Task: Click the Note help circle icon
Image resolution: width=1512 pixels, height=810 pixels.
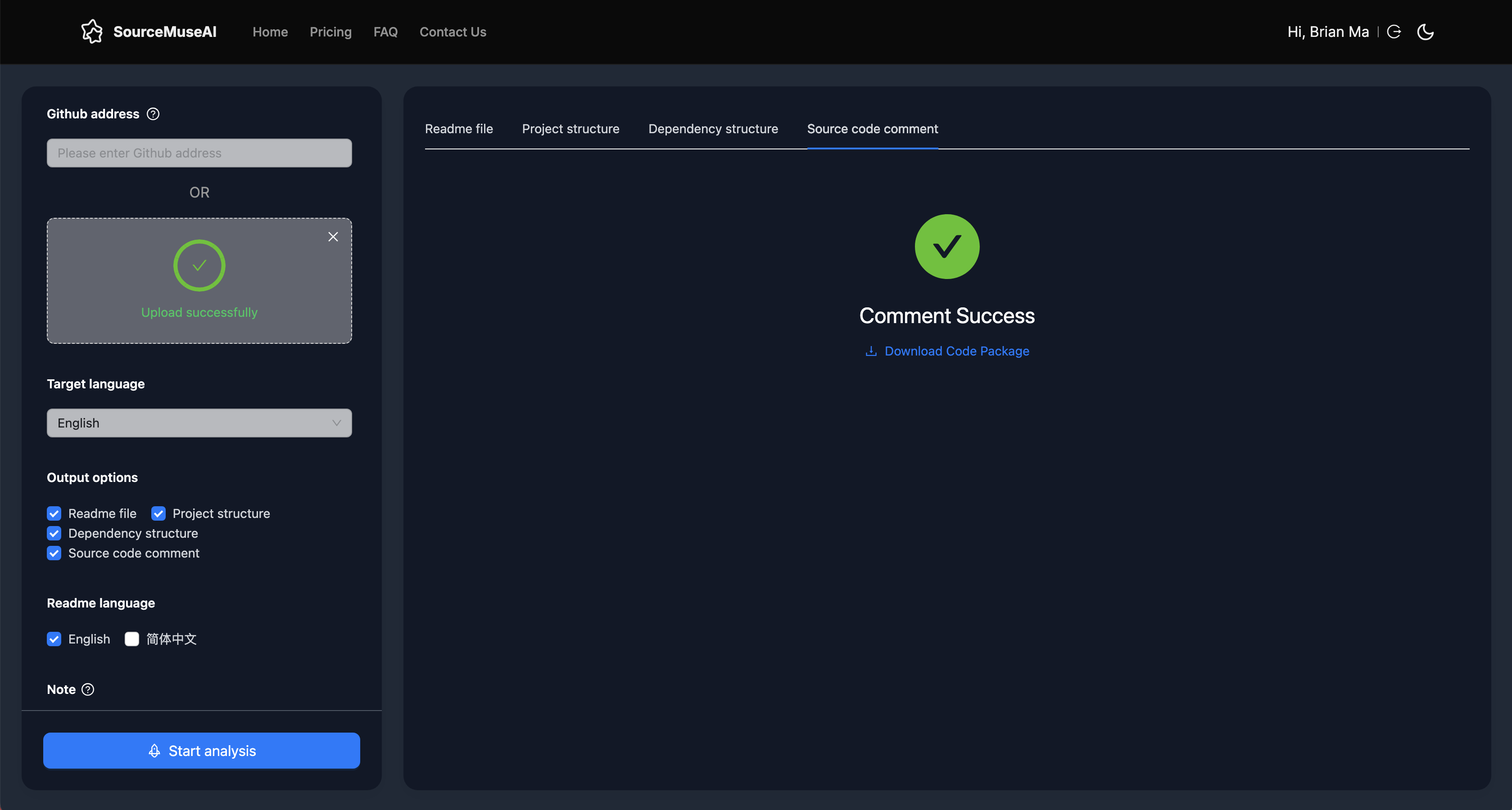Action: click(x=88, y=688)
